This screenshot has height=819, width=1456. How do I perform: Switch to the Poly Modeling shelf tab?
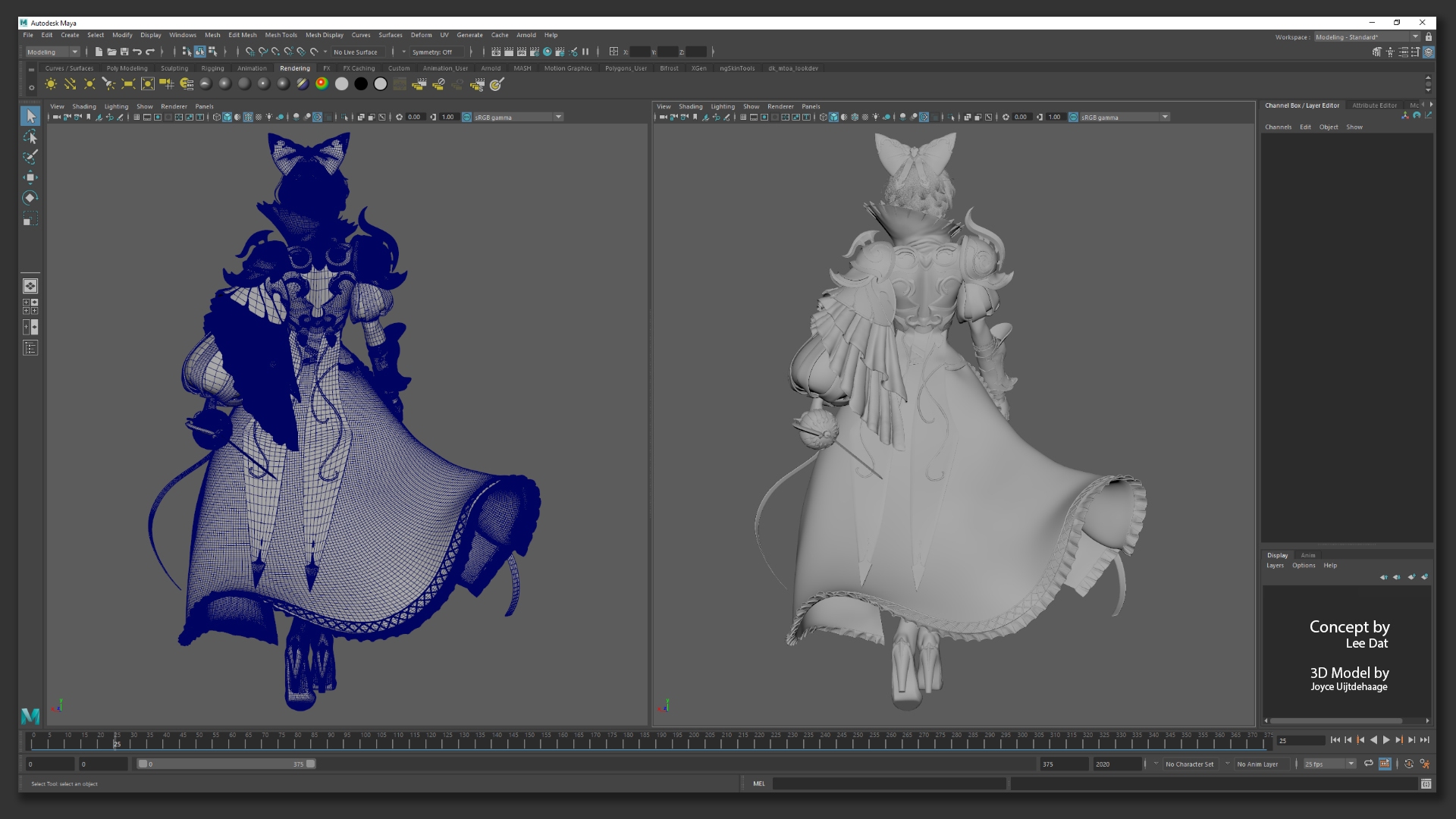click(127, 68)
